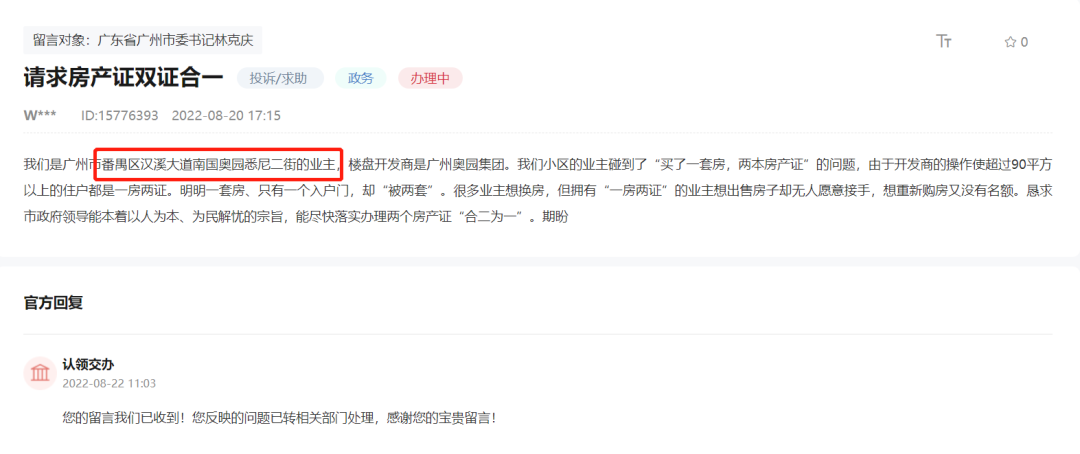This screenshot has width=1080, height=454.
Task: Click the red-highlighted address text
Action: pos(219,165)
